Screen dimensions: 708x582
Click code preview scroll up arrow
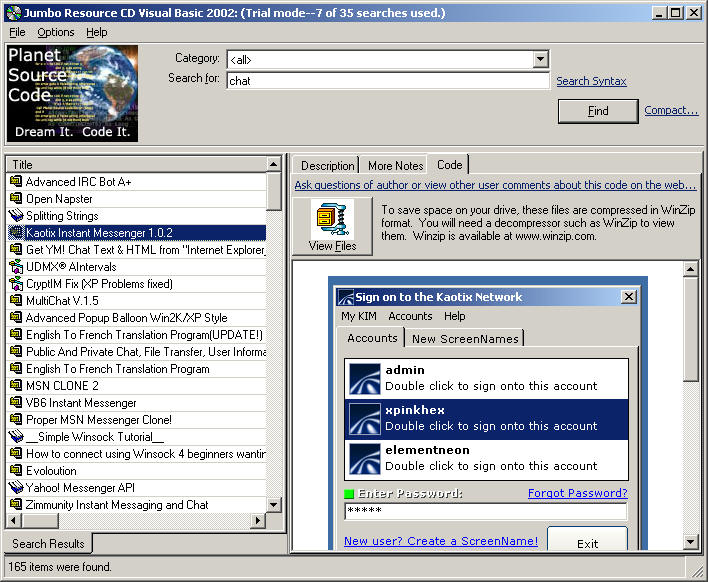691,270
